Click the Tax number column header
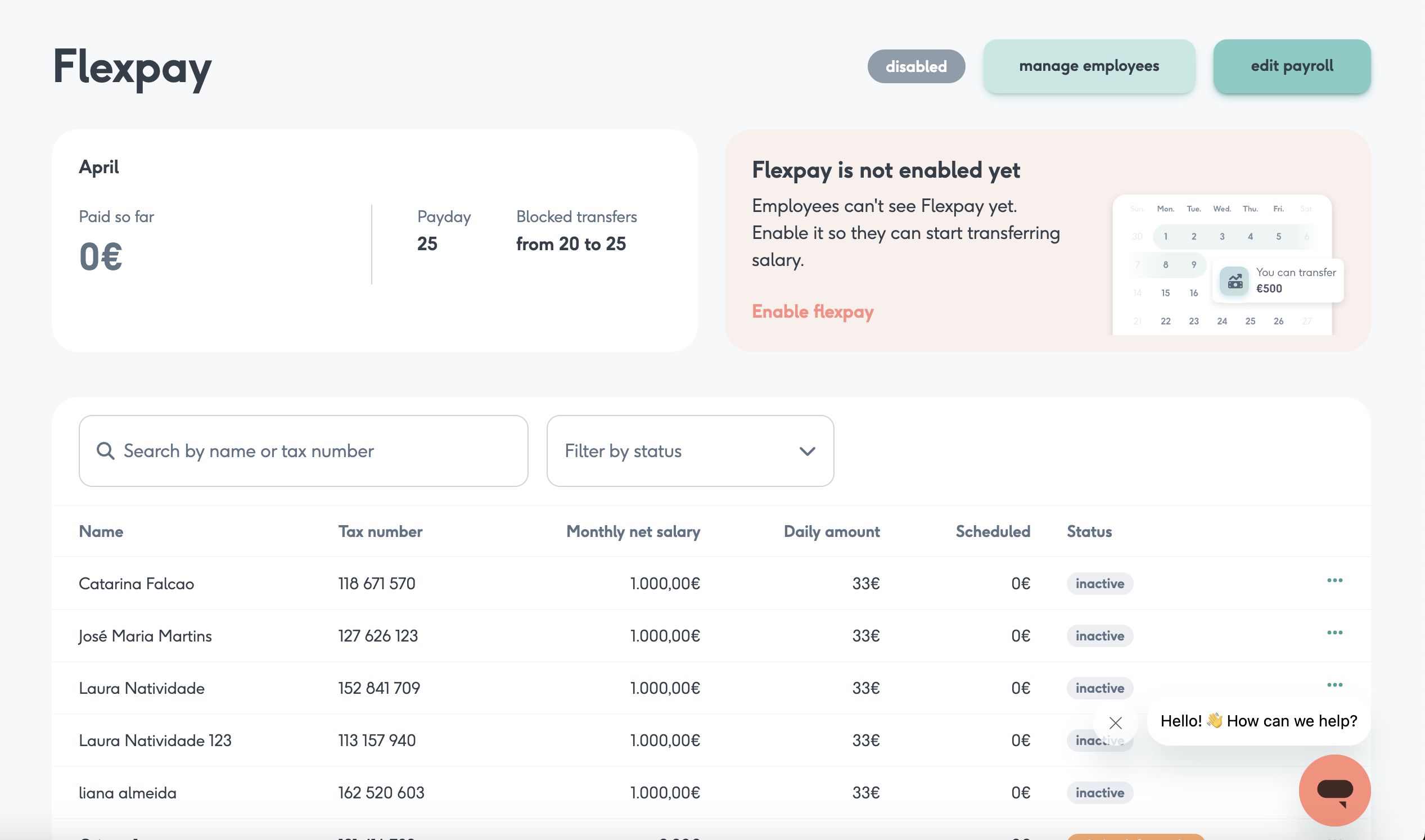 [381, 531]
